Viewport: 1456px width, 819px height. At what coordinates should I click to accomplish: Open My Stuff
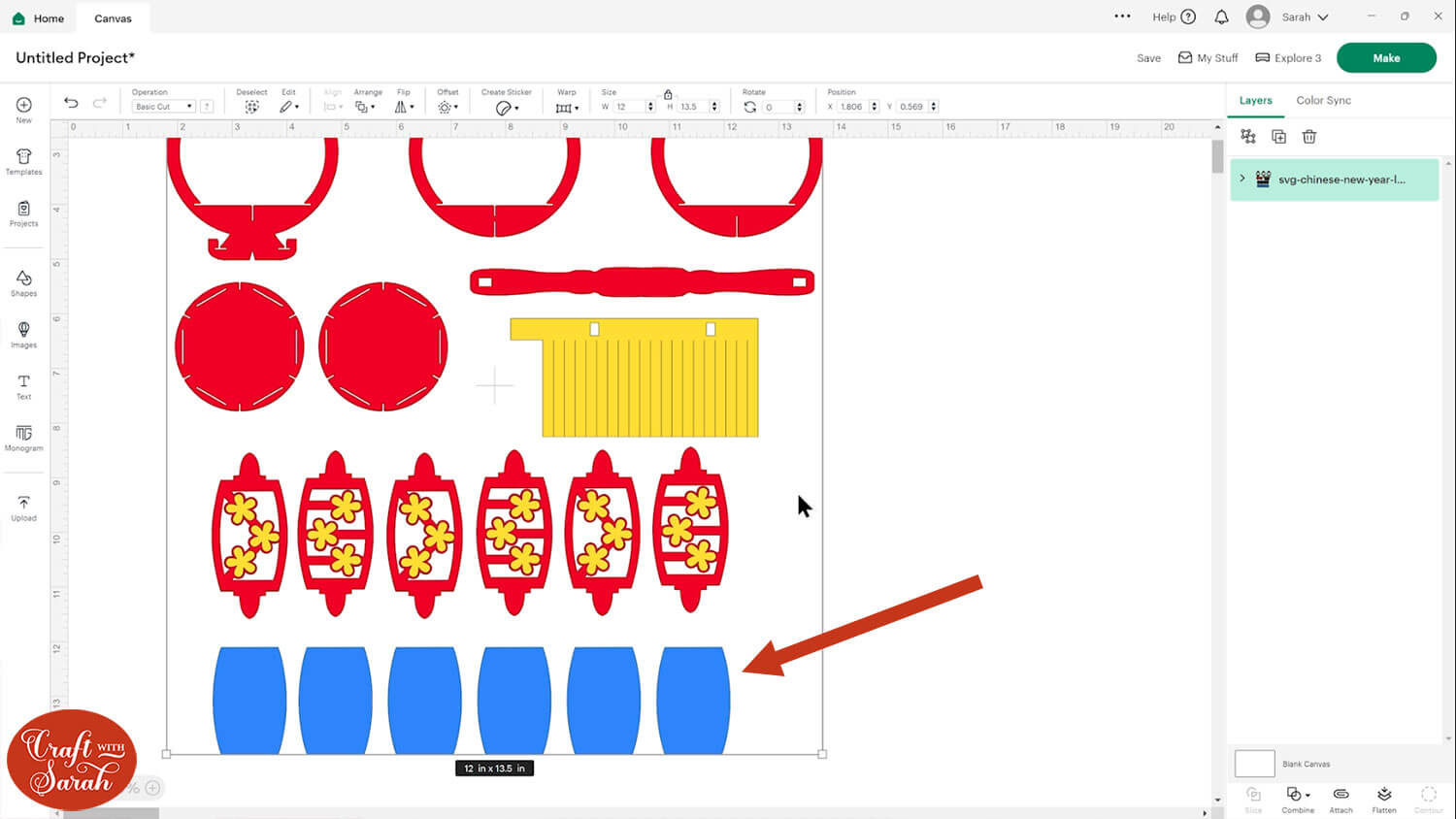(x=1208, y=58)
